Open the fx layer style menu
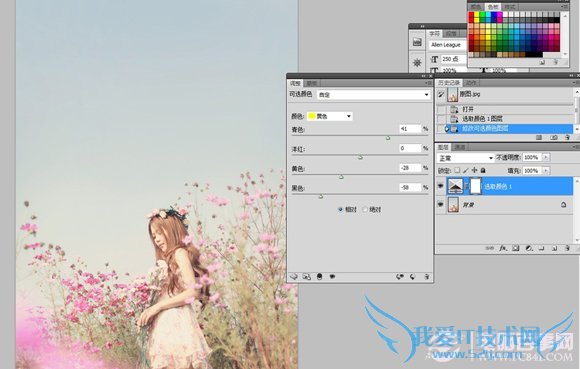 [503, 248]
